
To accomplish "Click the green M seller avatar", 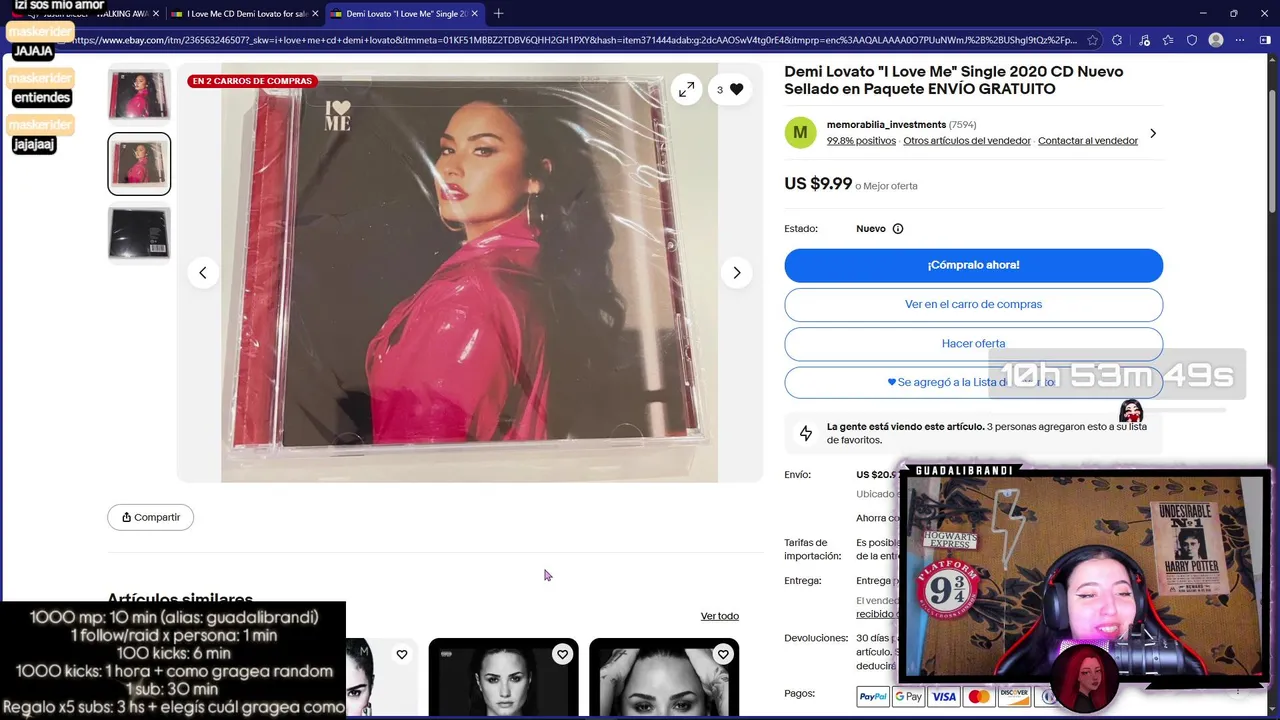I will [x=800, y=132].
